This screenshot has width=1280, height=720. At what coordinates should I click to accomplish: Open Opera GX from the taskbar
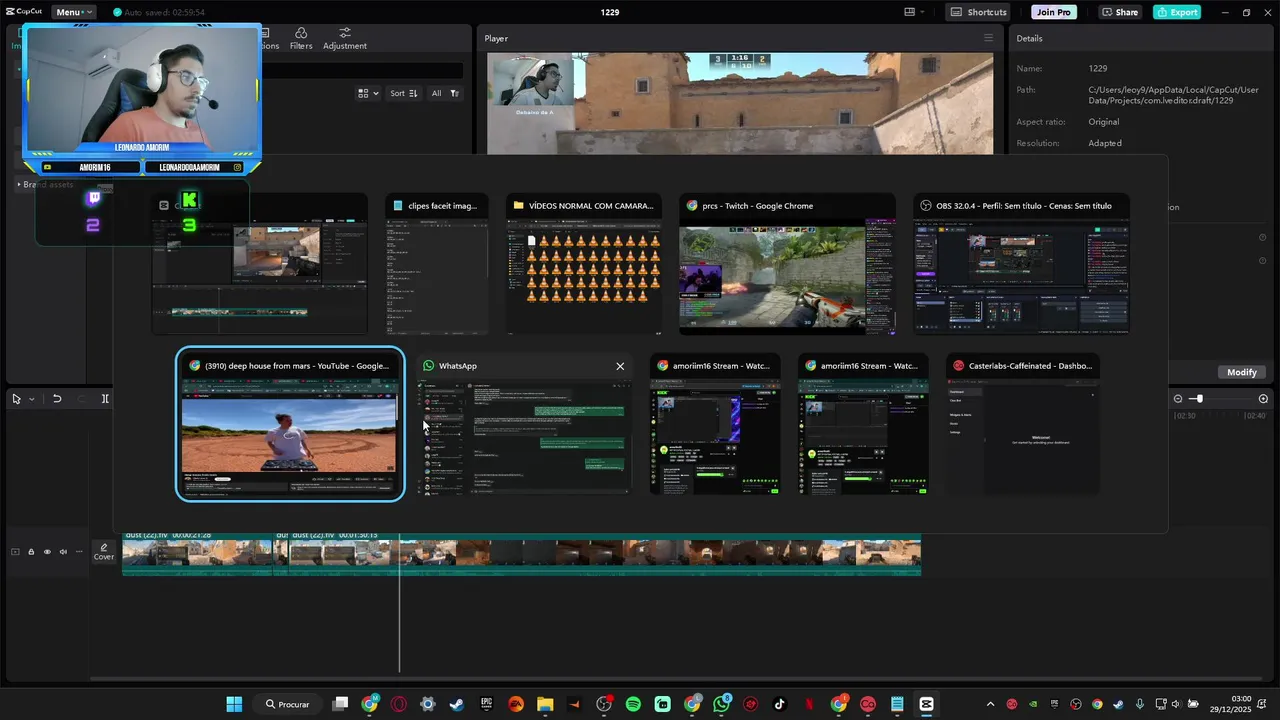pos(399,704)
